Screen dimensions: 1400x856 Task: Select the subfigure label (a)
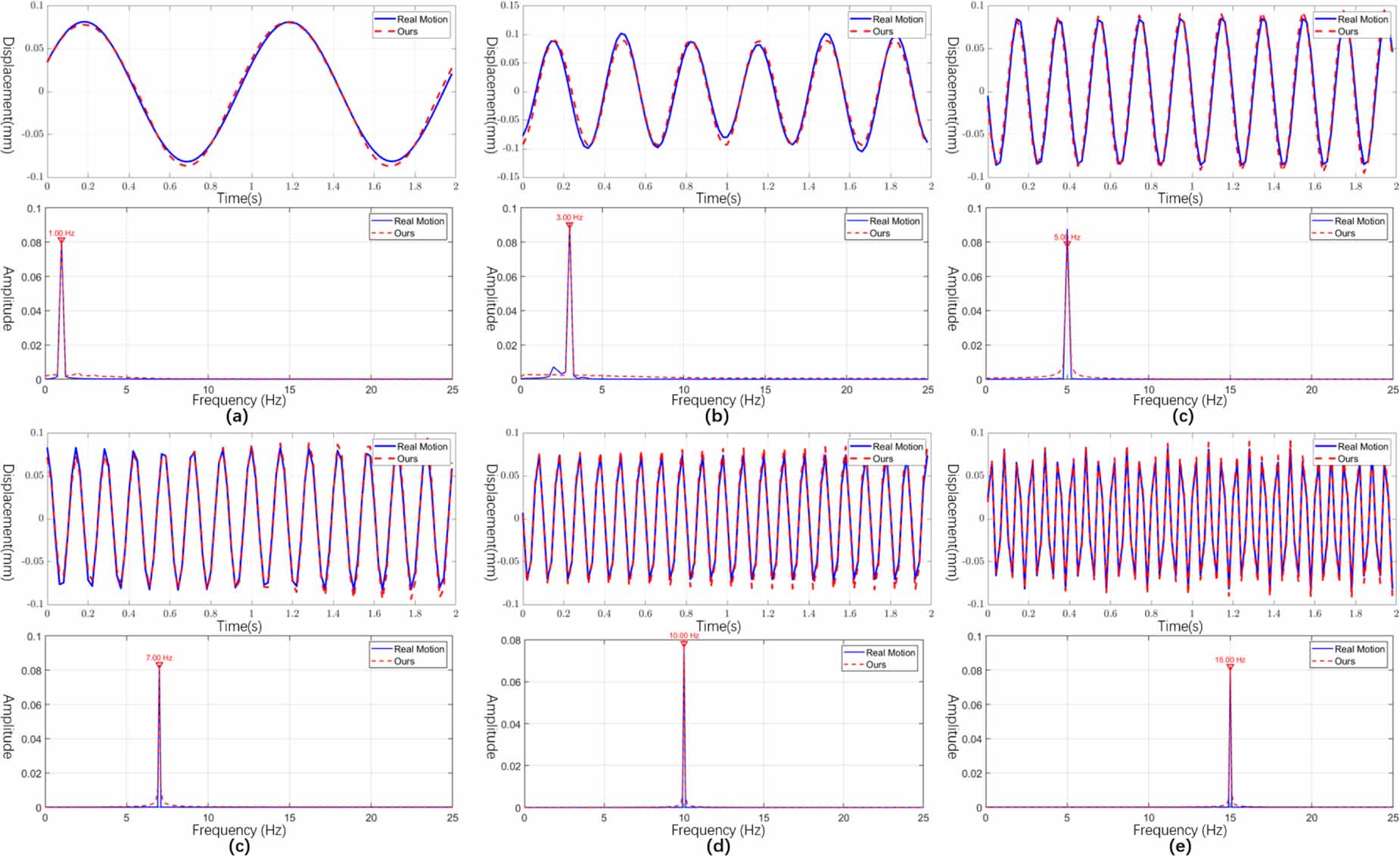click(x=238, y=416)
